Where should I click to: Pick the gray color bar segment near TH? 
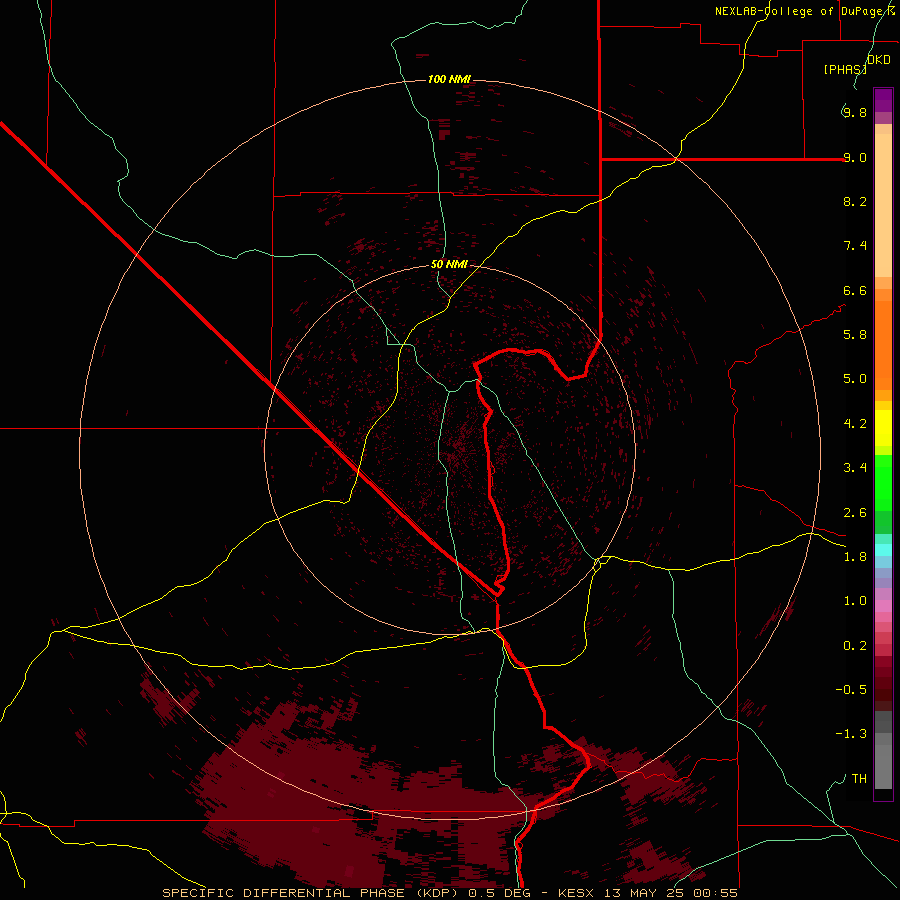point(883,767)
